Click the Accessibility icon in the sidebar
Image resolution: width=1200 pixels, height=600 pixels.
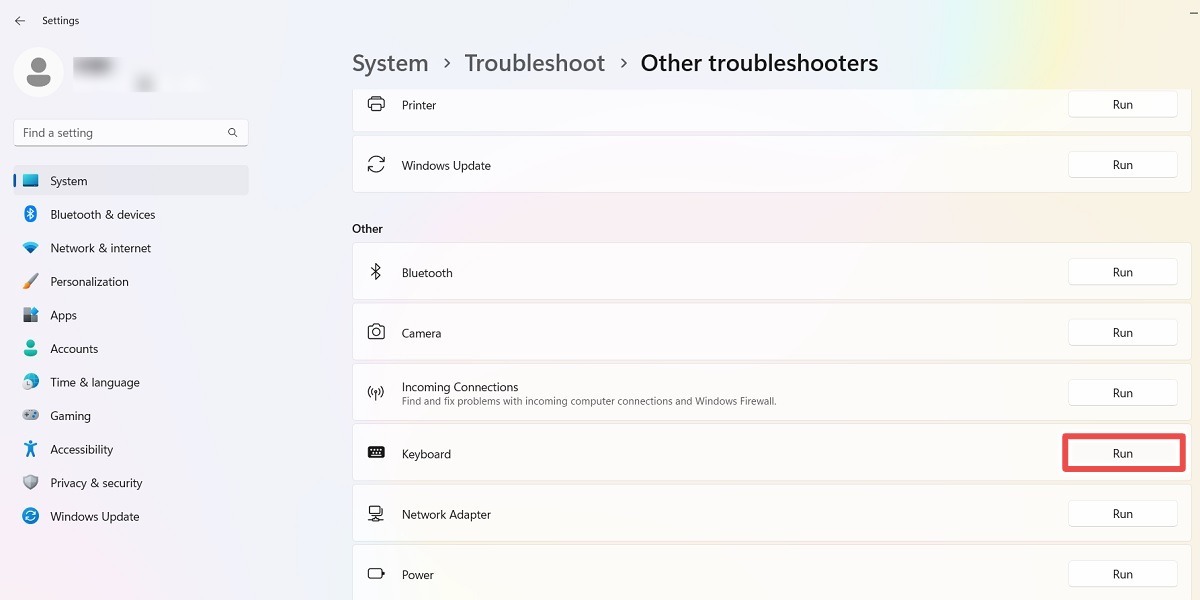30,449
